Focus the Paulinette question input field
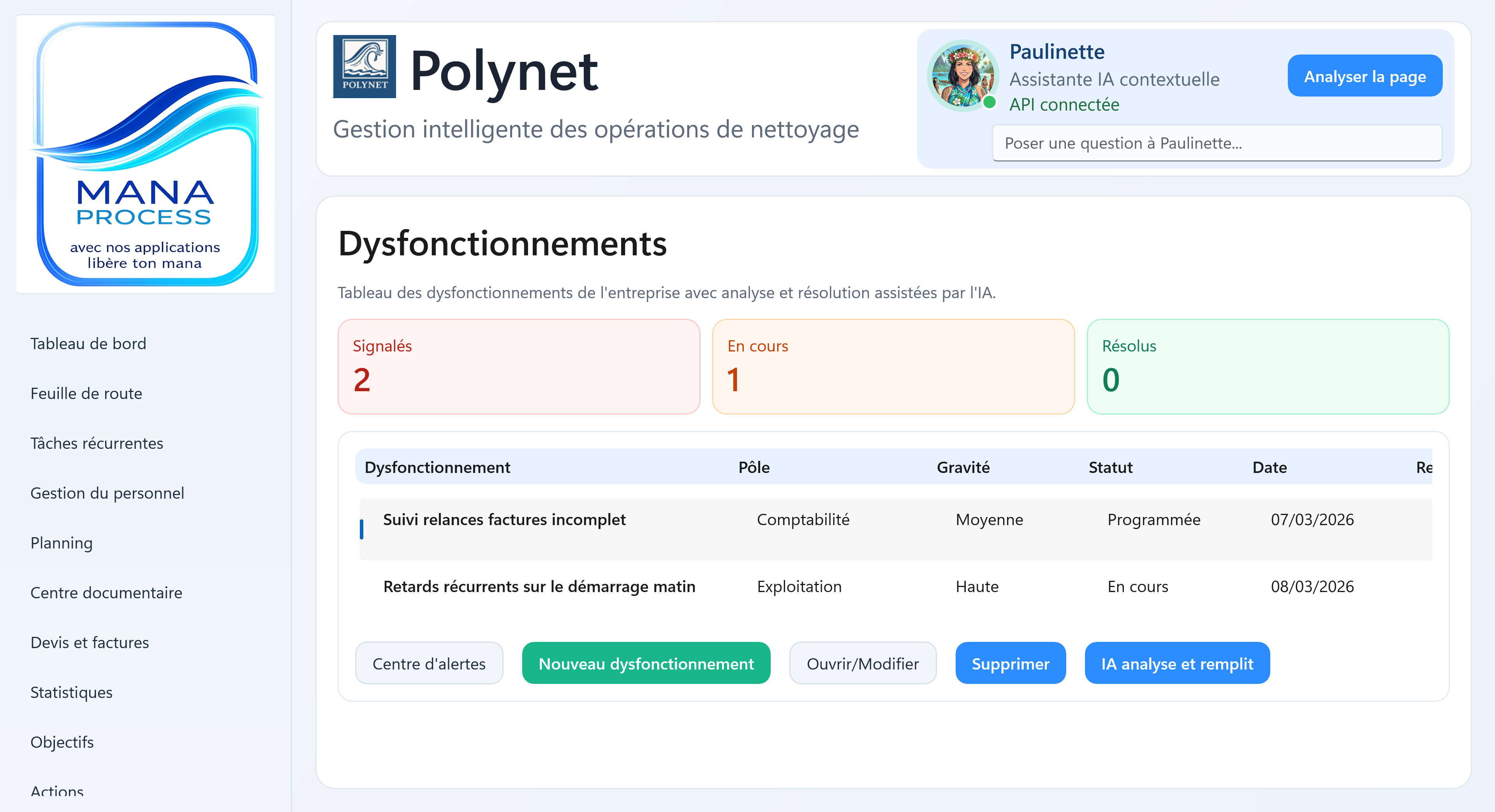Screen dimensions: 1495x812 1217,143
